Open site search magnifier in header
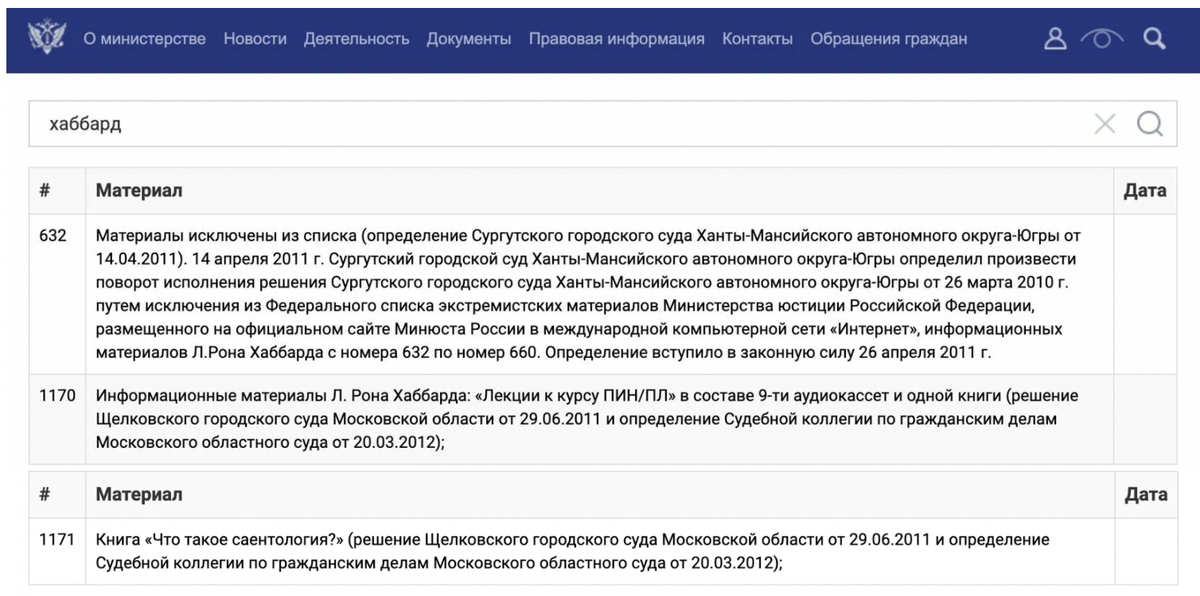Screen dimensions: 1200x596 click(x=1155, y=39)
